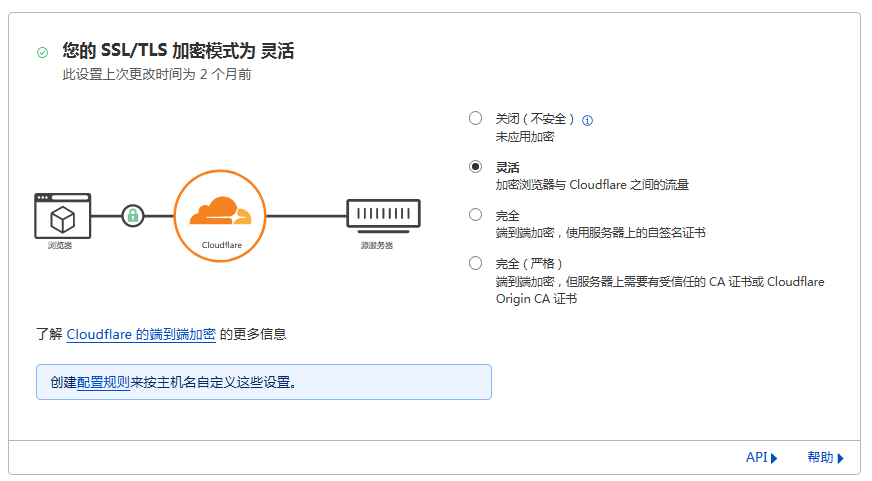The width and height of the screenshot is (872, 481).
Task: Click the green checkmark status icon
Action: pos(42,52)
